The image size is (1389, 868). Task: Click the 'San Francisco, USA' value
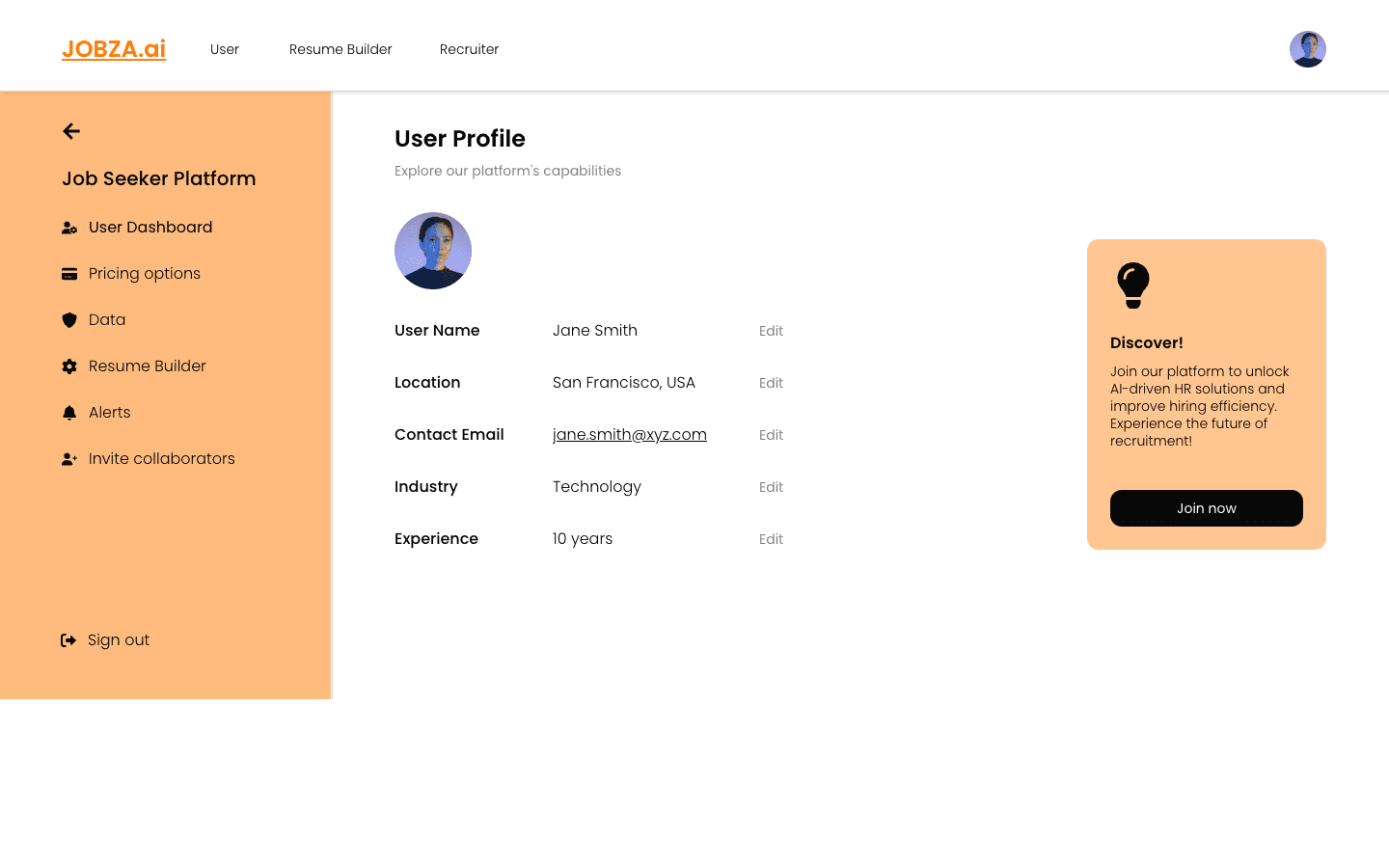(x=624, y=383)
